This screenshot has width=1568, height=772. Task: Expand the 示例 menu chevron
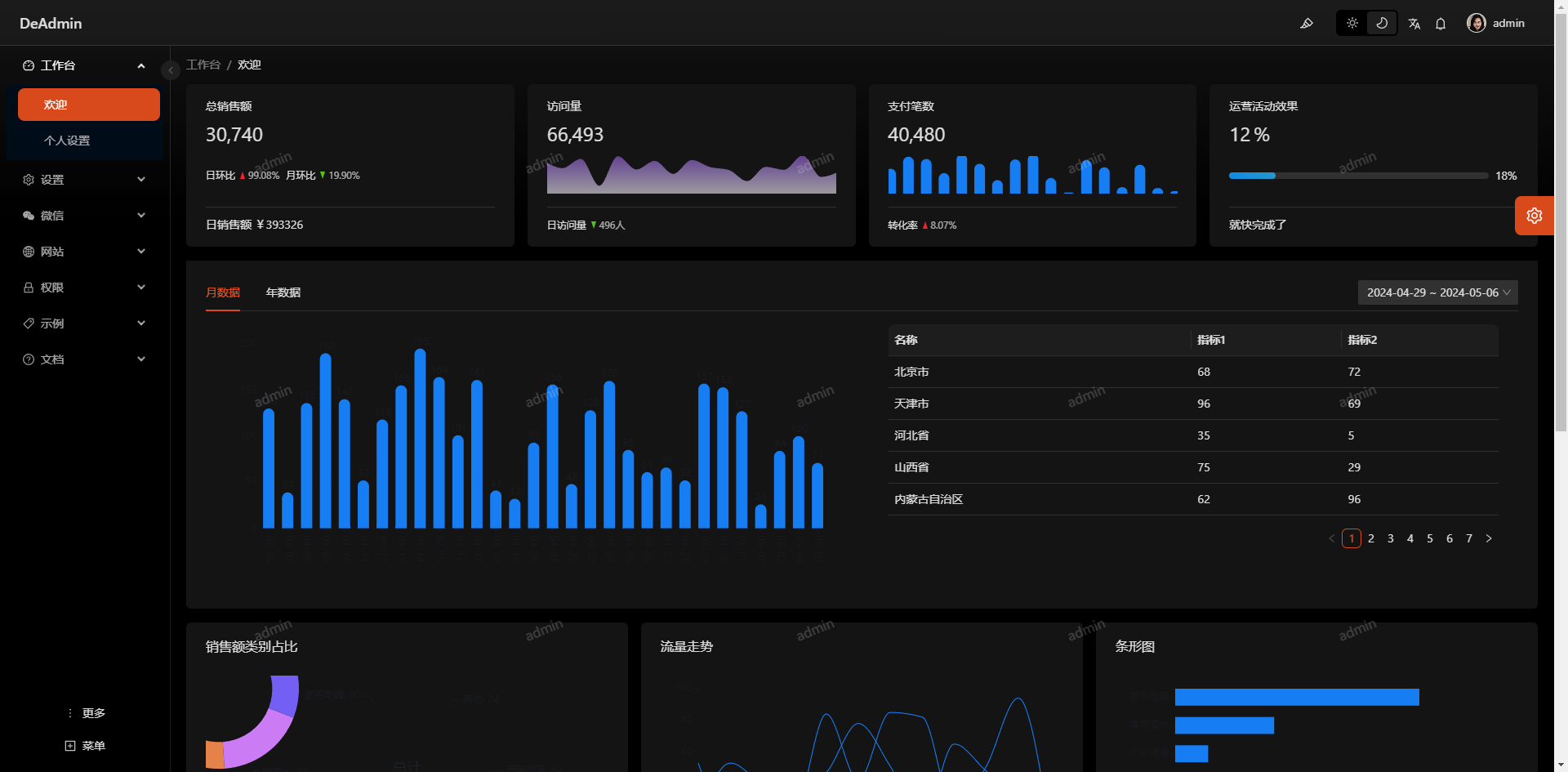tap(141, 324)
